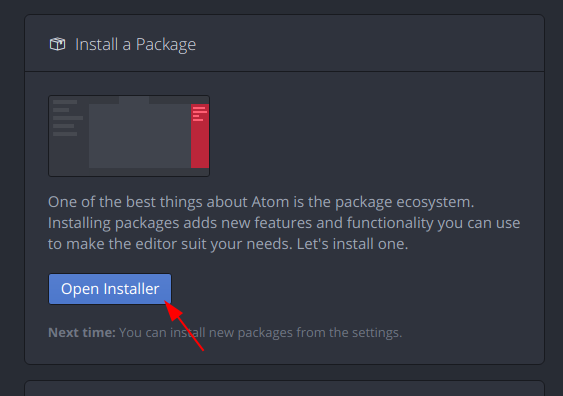
Task: Click the bold "Next time:" label
Action: coord(82,332)
